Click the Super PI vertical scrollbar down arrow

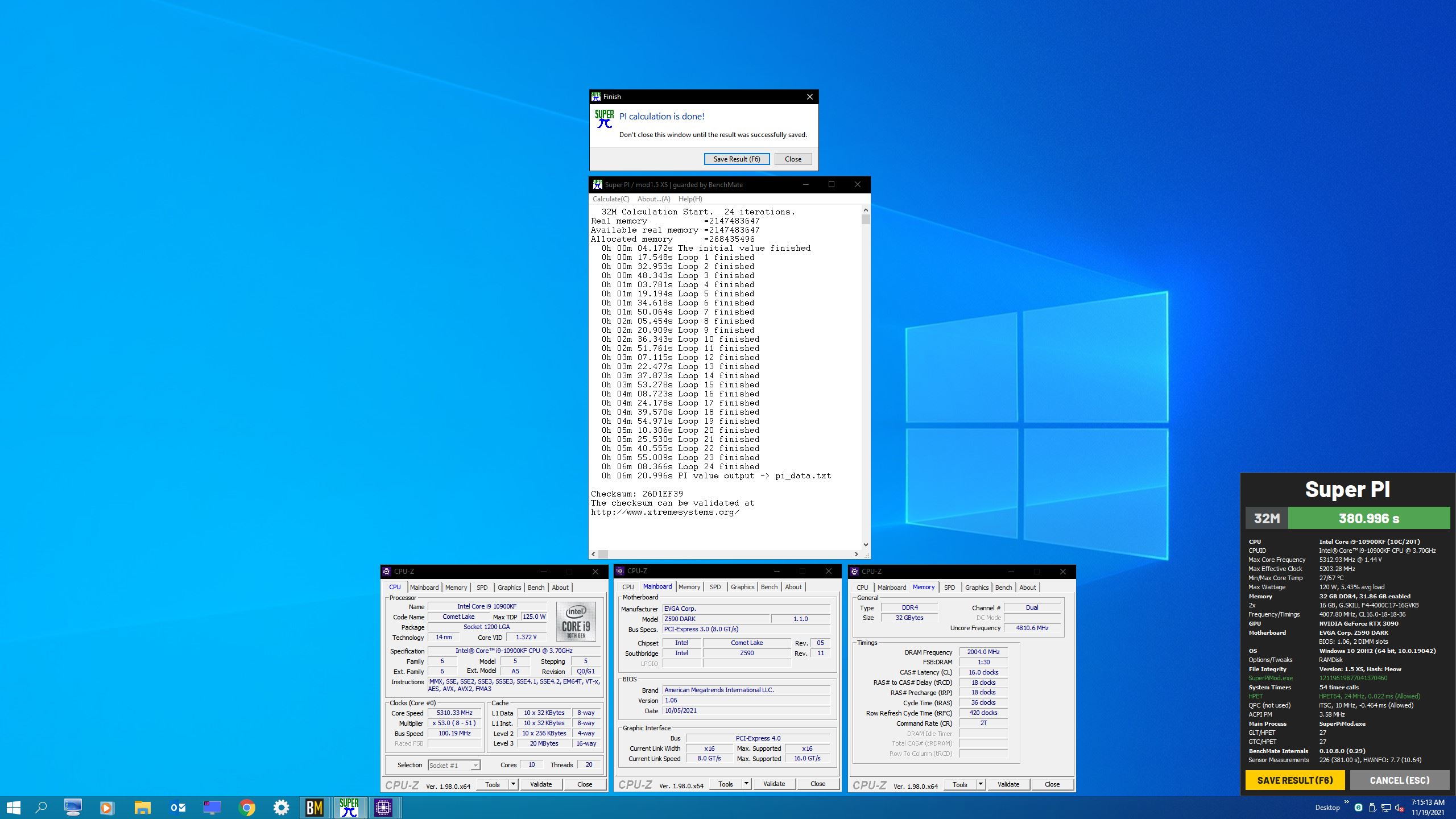(x=866, y=545)
